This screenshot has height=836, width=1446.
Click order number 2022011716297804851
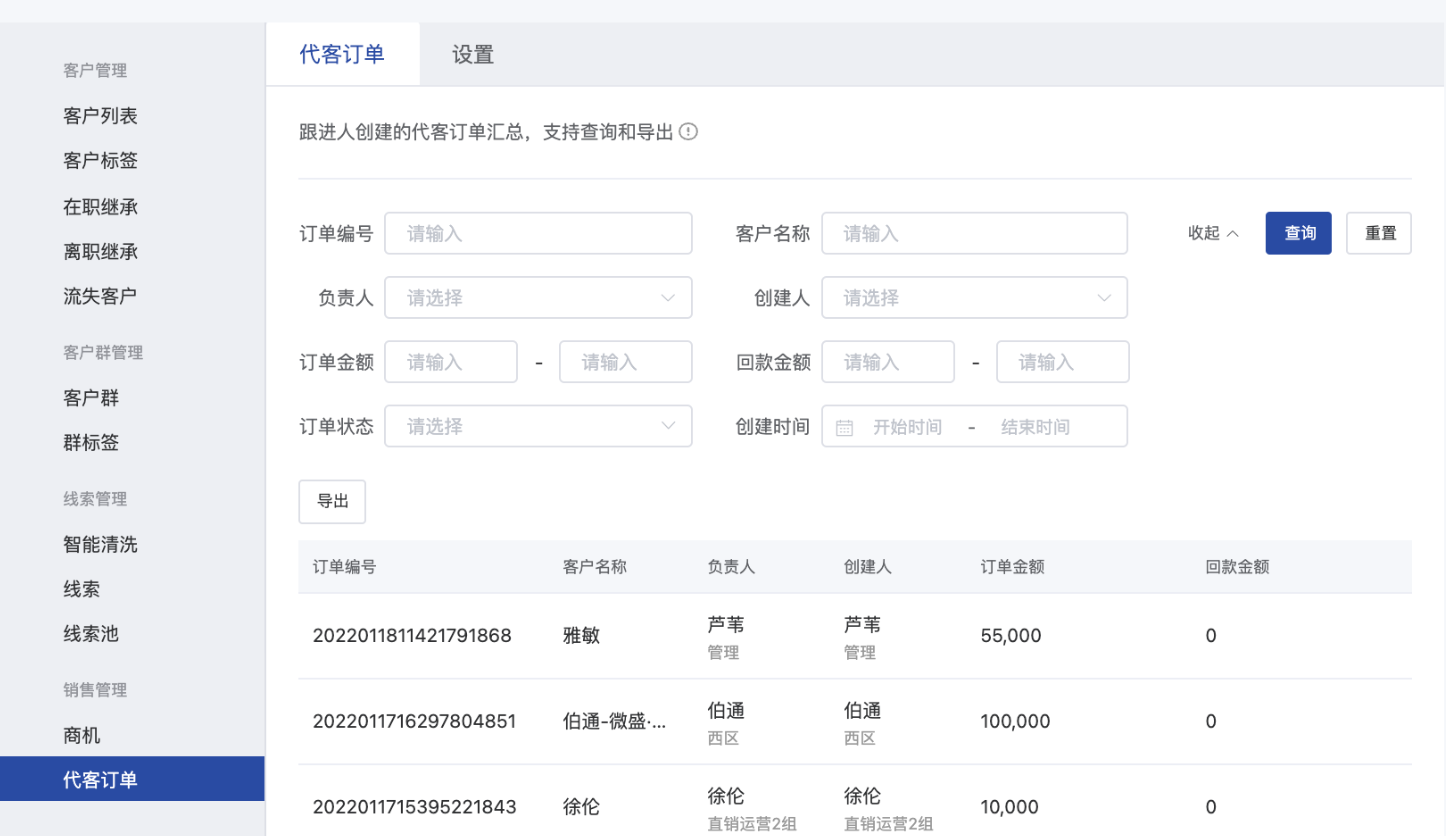pos(414,721)
